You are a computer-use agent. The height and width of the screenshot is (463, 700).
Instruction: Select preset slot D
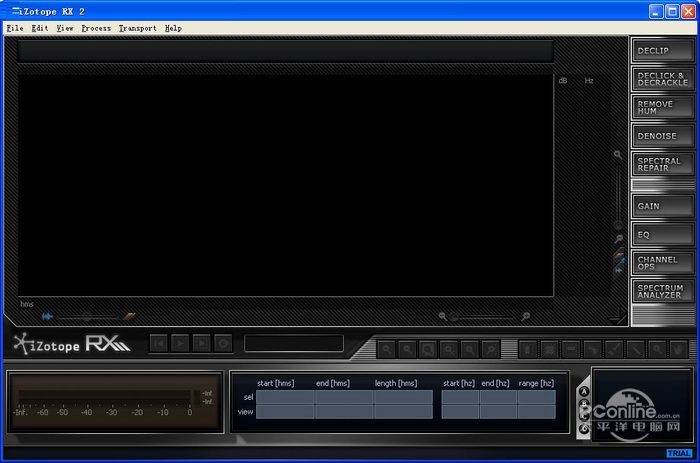584,429
